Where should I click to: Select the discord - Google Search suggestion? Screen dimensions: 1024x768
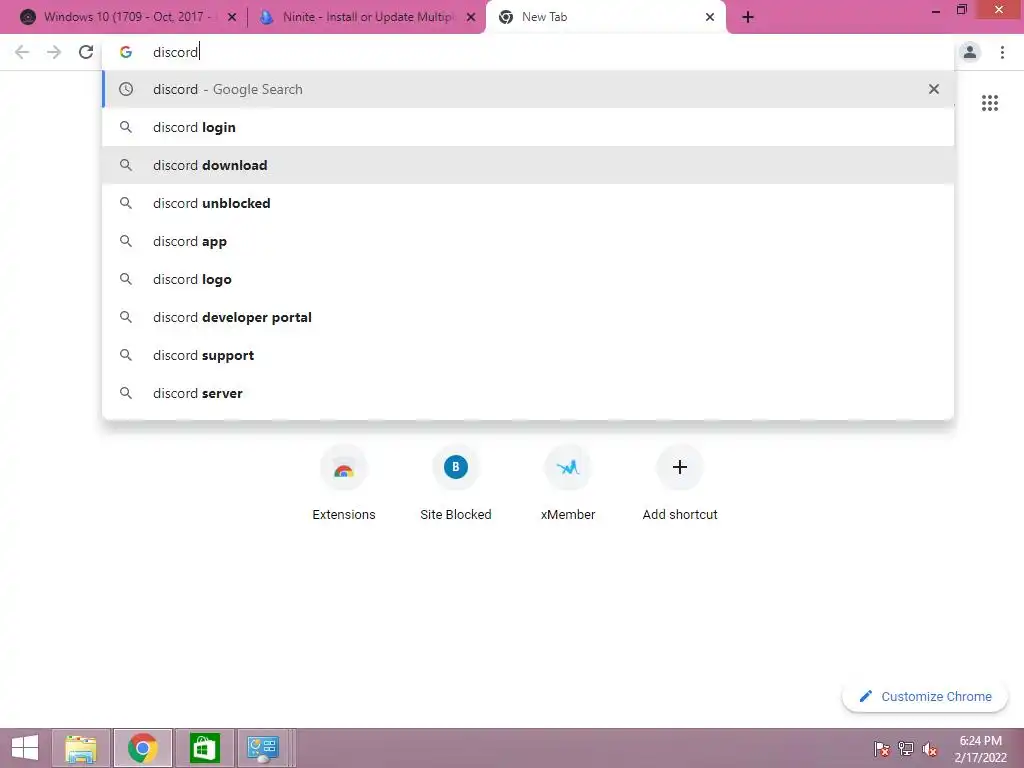coord(528,89)
